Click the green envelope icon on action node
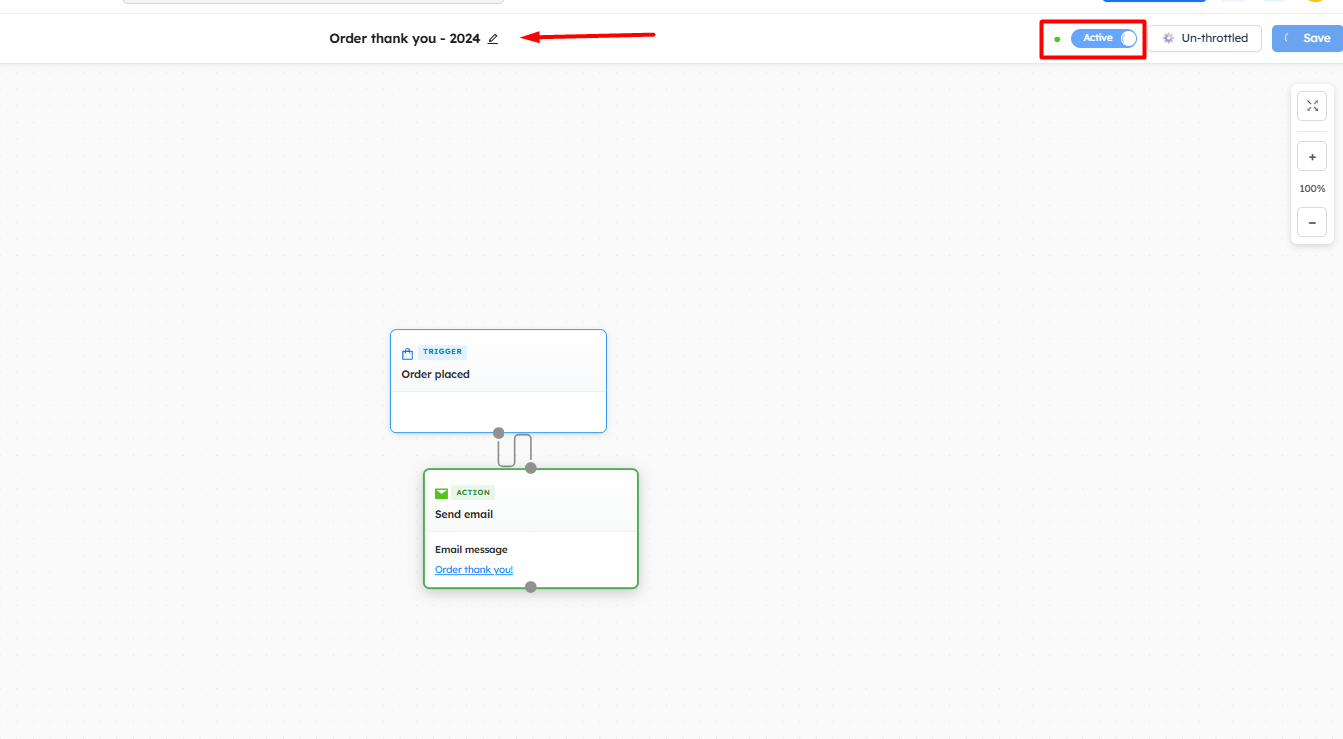1343x739 pixels. tap(441, 493)
